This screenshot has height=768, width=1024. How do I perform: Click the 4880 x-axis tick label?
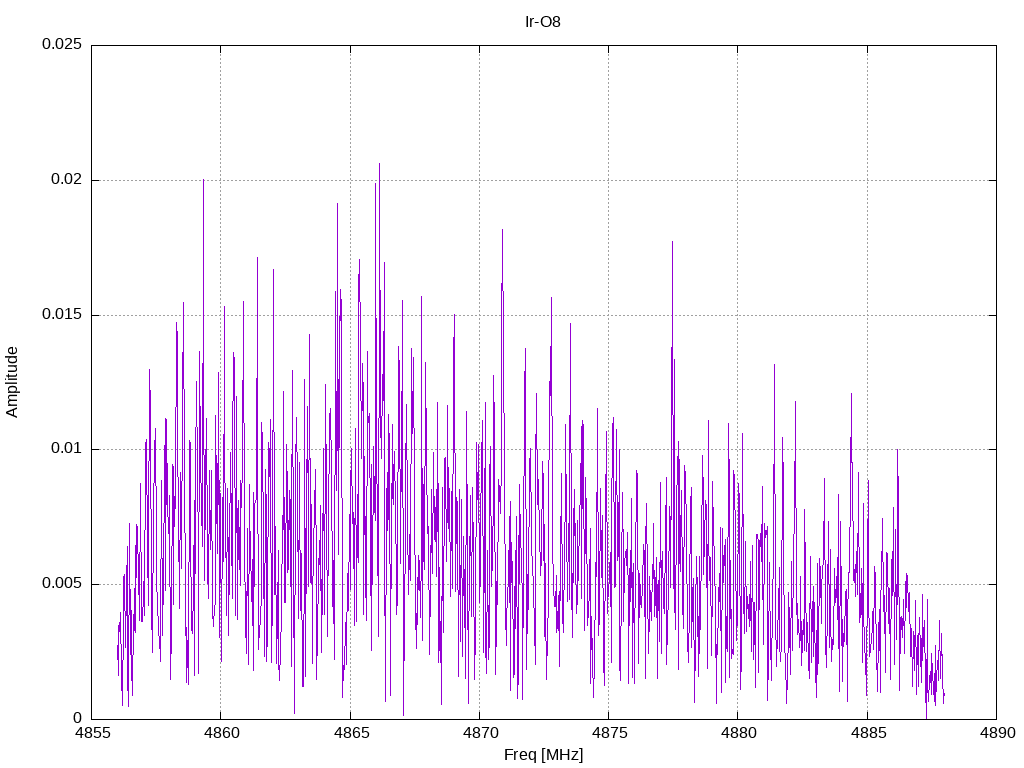click(739, 733)
